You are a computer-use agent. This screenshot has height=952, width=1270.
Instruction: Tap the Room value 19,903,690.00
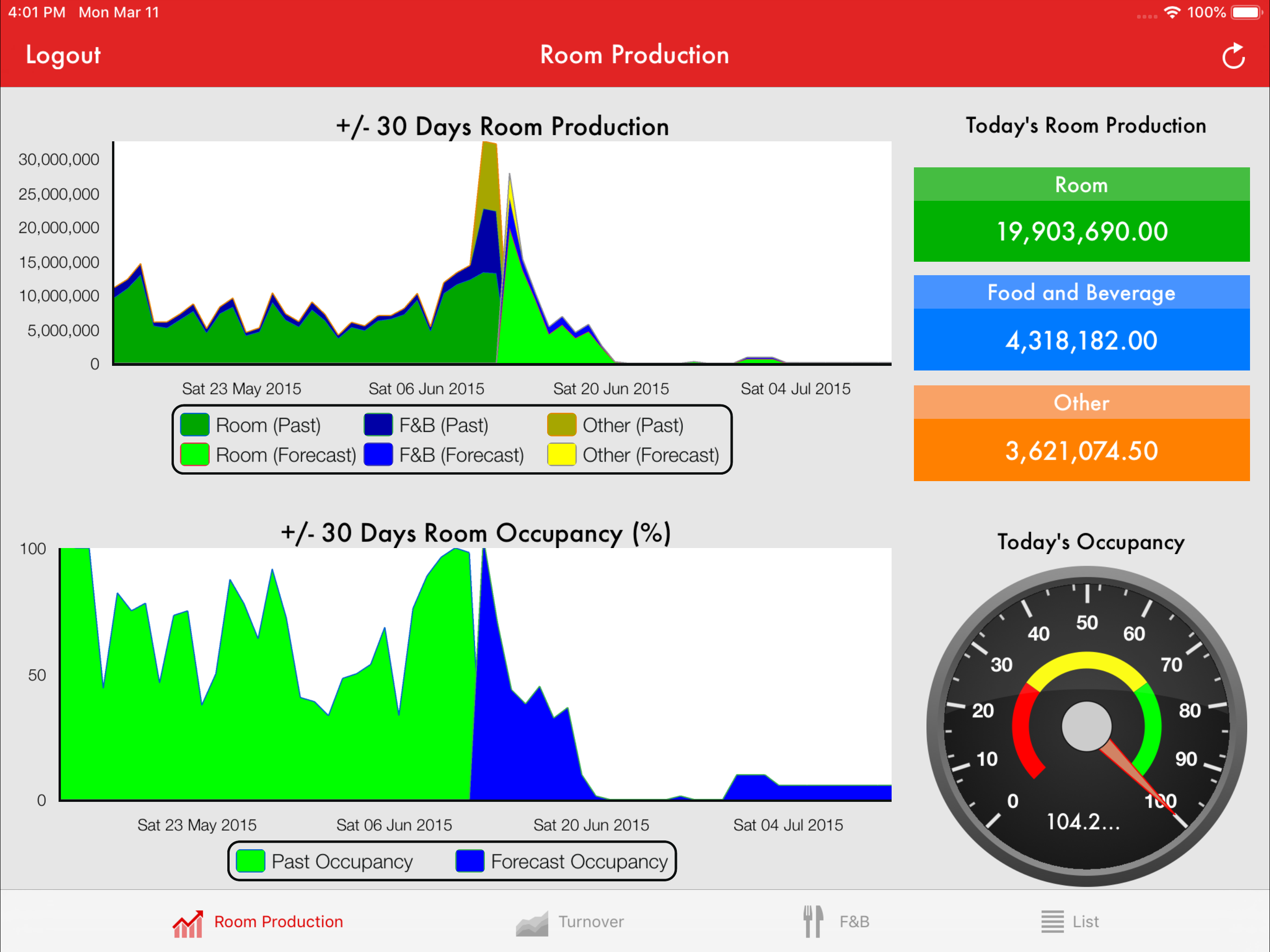[1082, 231]
